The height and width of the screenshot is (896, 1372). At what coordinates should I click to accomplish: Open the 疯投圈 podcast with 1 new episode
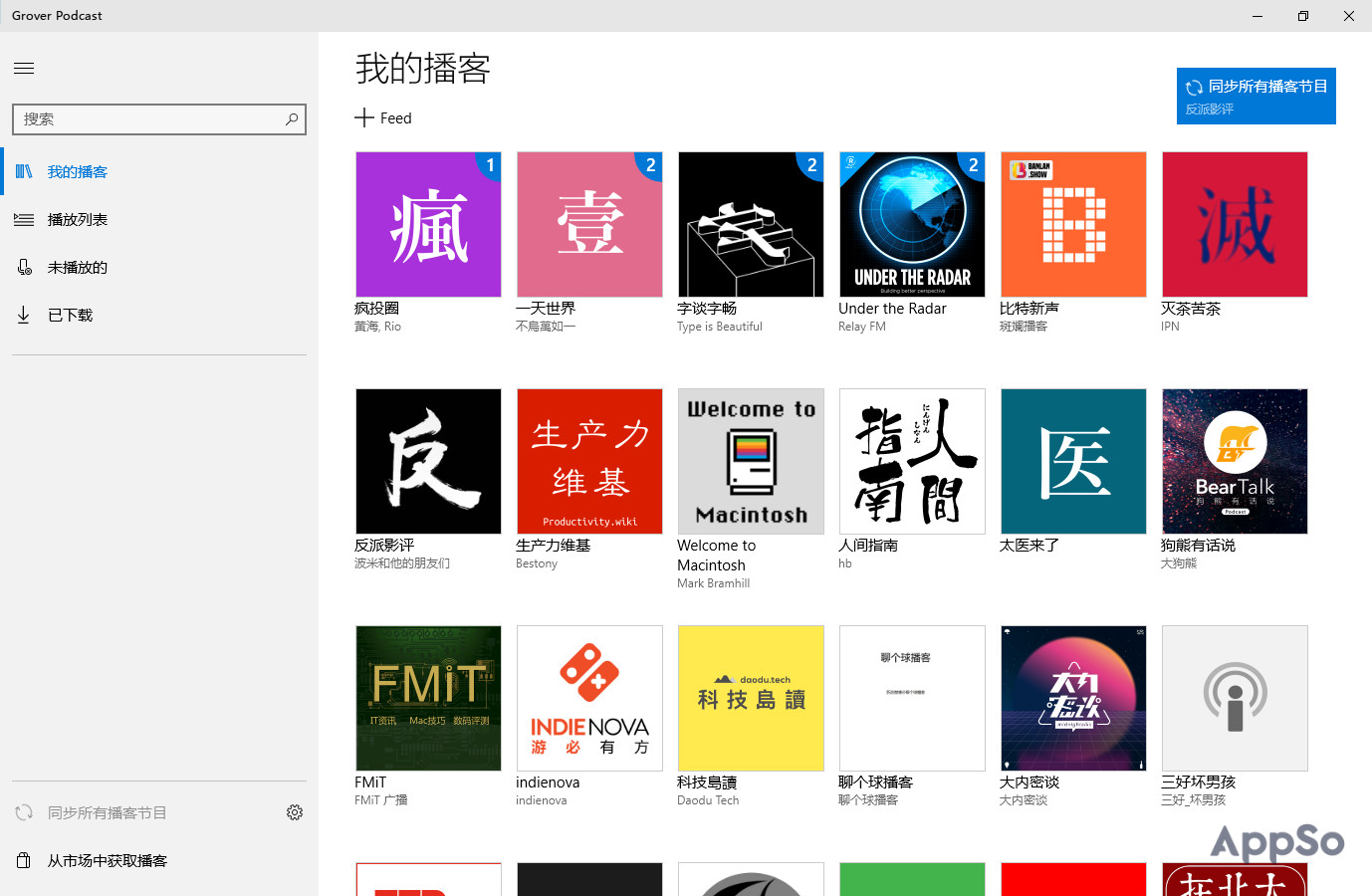[428, 224]
